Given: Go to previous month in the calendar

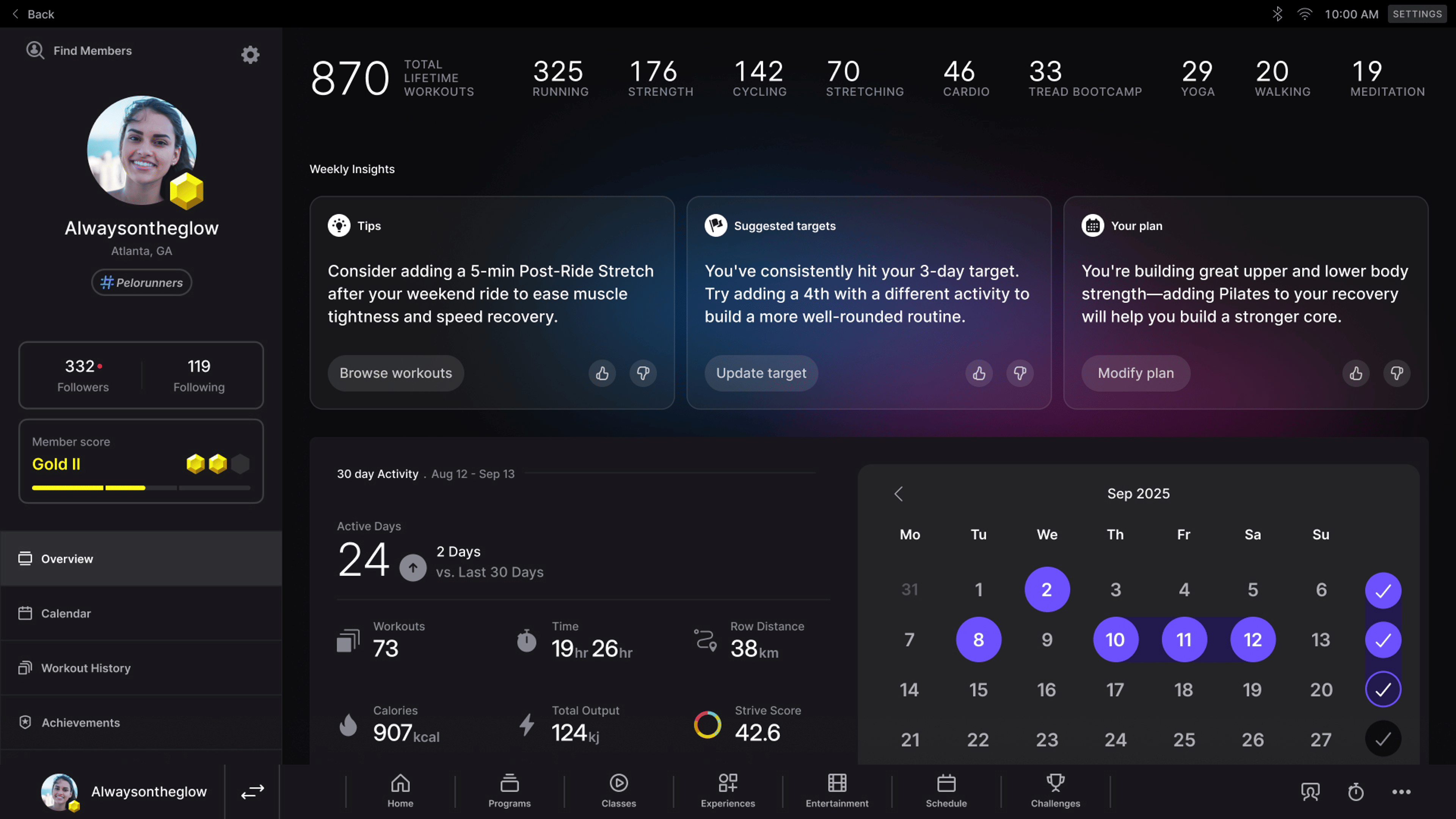Looking at the screenshot, I should point(899,493).
